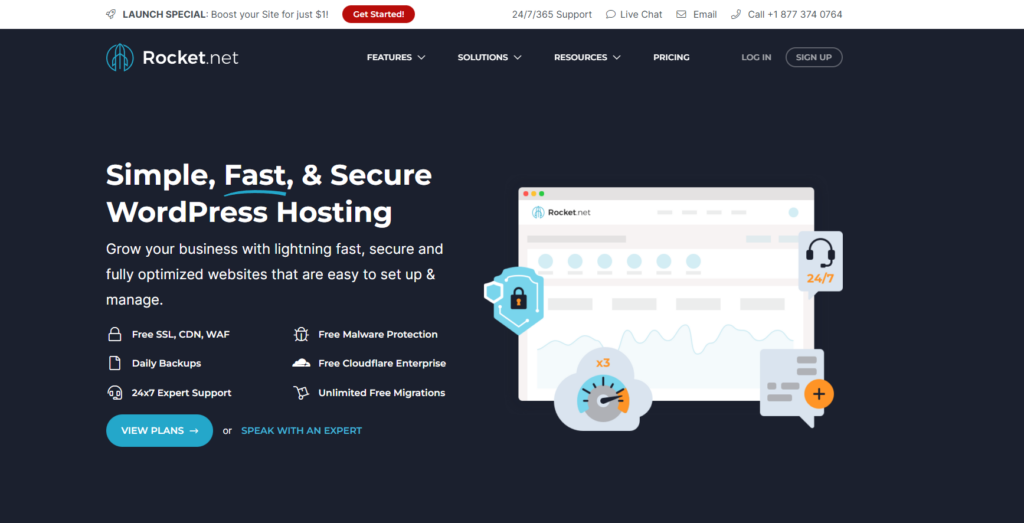Expand the Solutions dropdown menu
The width and height of the screenshot is (1024, 523).
(x=490, y=57)
